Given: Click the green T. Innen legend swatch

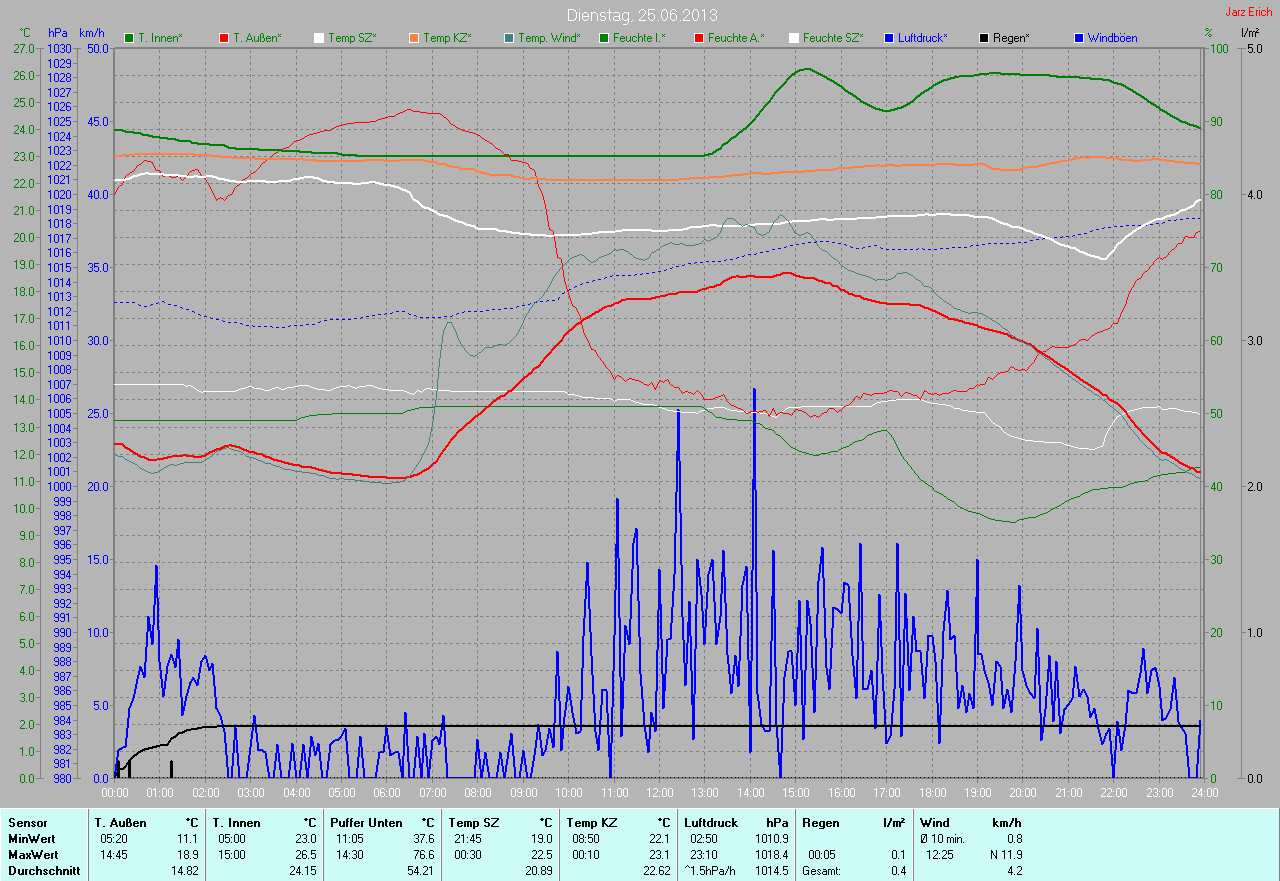Looking at the screenshot, I should point(129,38).
